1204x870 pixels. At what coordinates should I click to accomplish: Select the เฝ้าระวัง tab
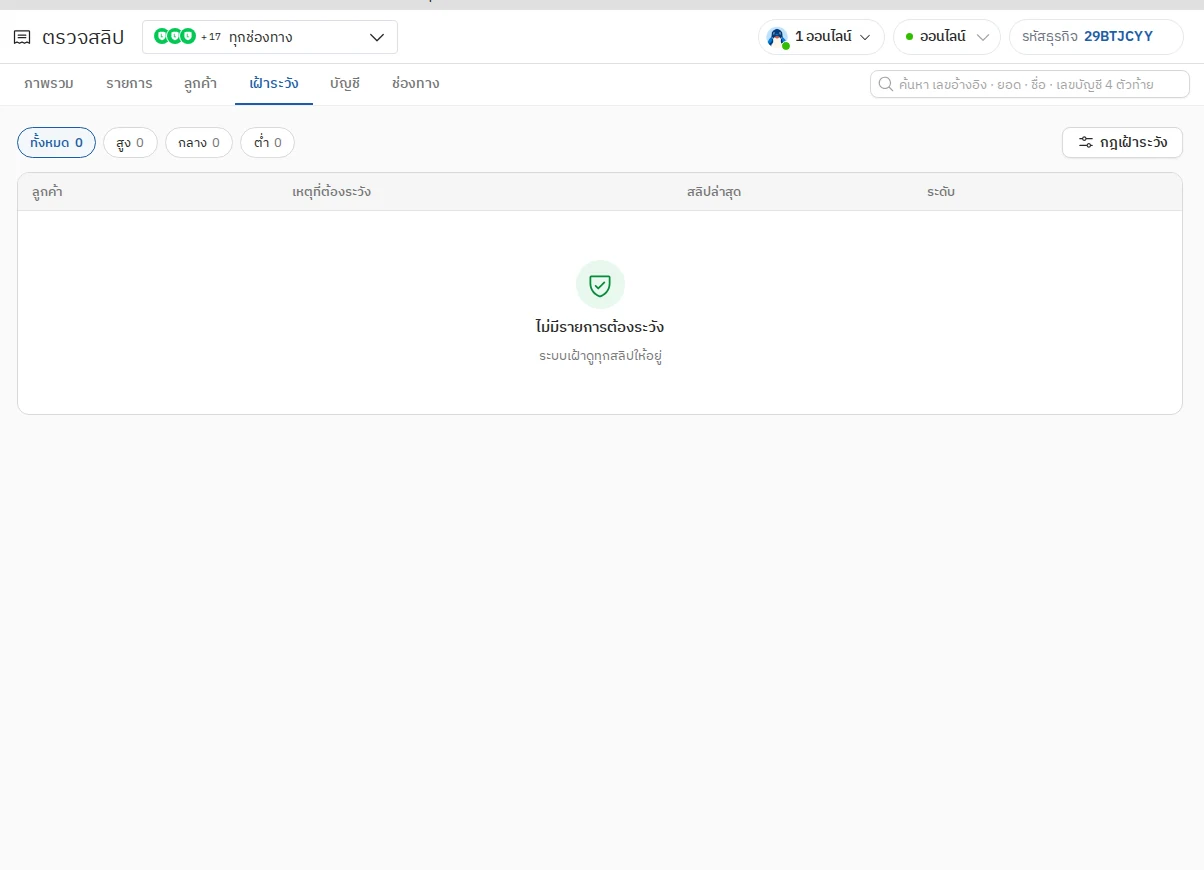coord(274,84)
